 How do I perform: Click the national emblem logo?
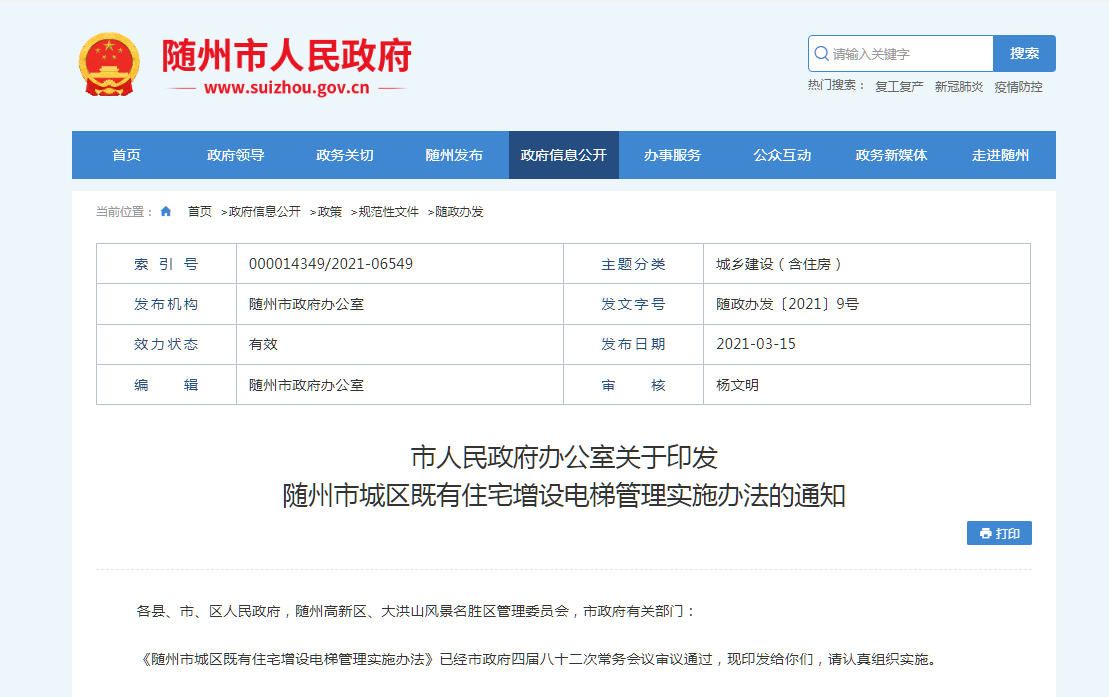[110, 64]
